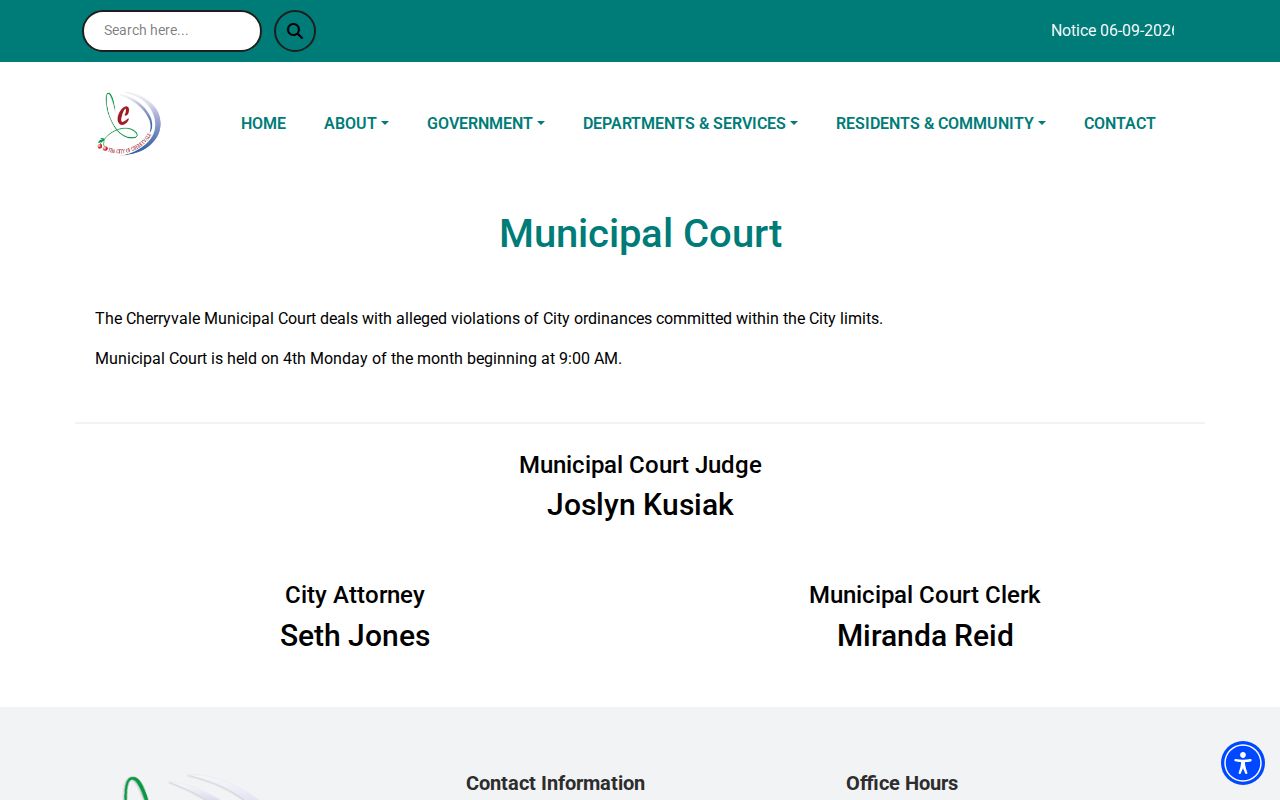Viewport: 1280px width, 800px height.
Task: Select judge name Joslyn Kusiak
Action: click(x=640, y=505)
